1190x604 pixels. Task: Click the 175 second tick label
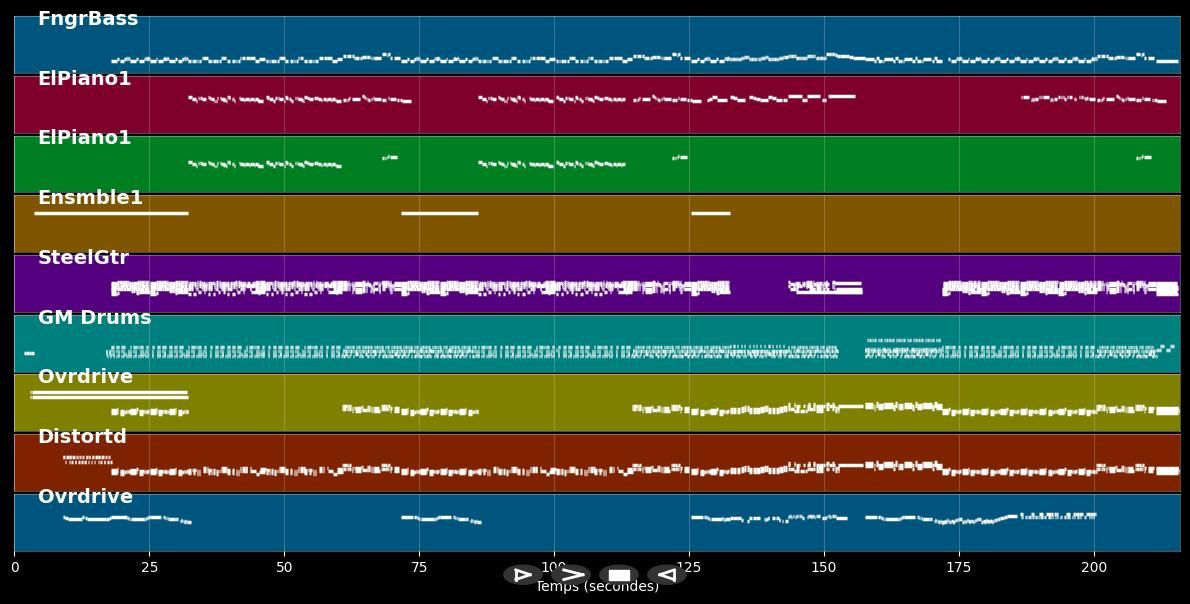[x=959, y=567]
